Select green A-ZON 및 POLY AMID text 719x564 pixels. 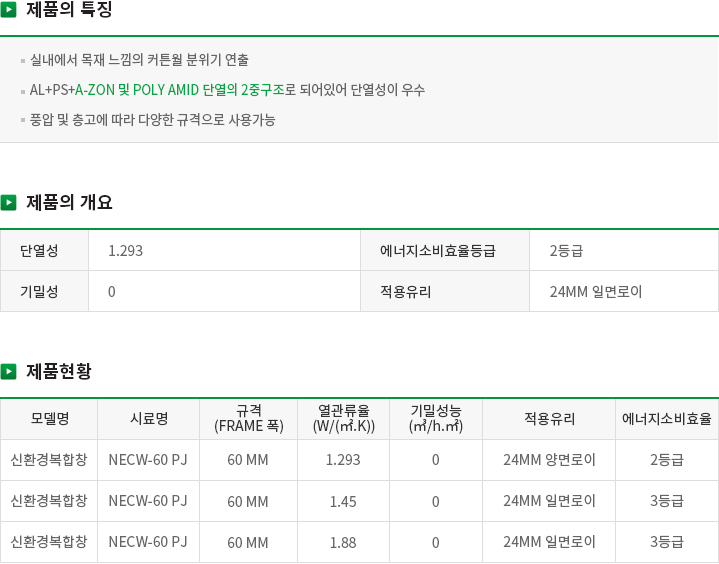pyautogui.click(x=137, y=90)
